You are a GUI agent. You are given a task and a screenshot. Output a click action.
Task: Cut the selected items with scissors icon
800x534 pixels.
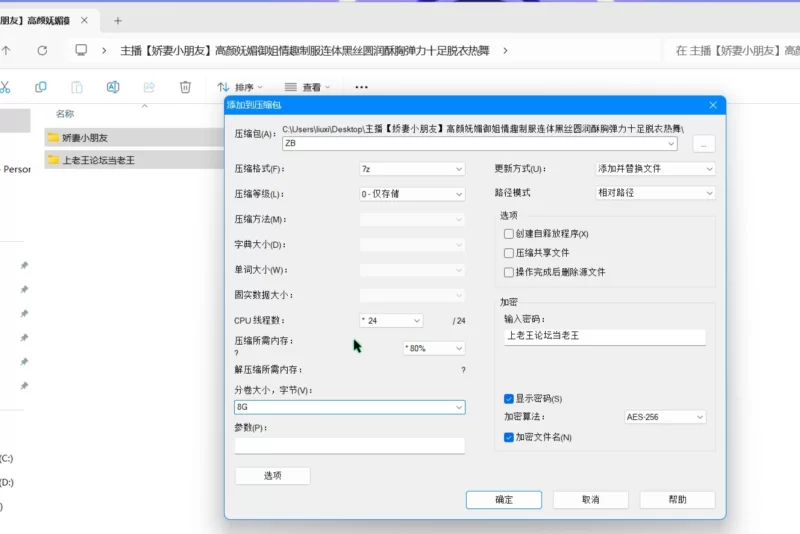coord(5,87)
